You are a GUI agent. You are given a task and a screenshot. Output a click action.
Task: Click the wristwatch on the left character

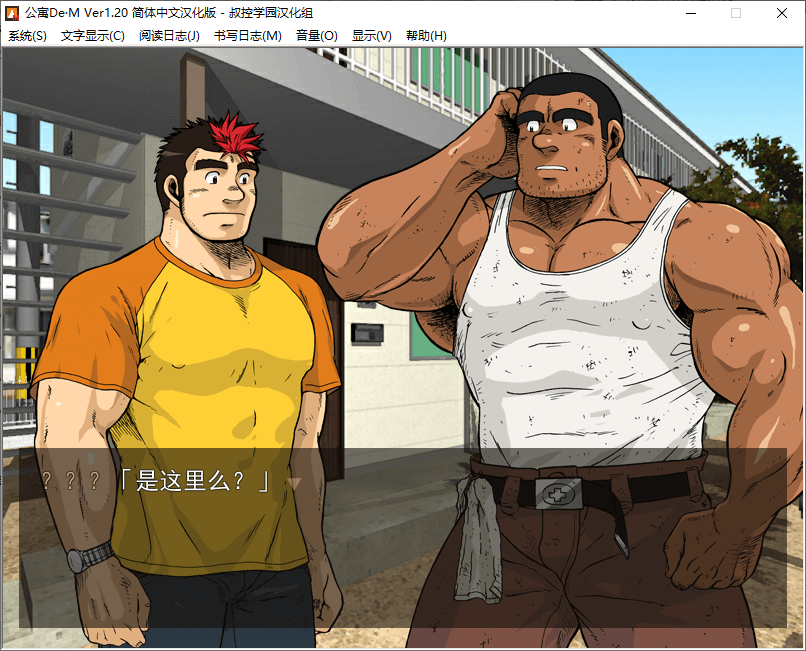click(90, 556)
